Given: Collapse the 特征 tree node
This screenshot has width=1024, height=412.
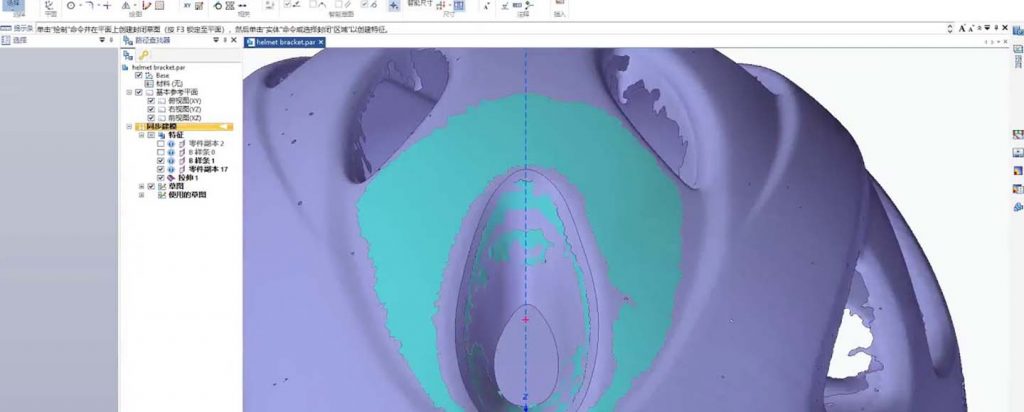Looking at the screenshot, I should (x=142, y=135).
